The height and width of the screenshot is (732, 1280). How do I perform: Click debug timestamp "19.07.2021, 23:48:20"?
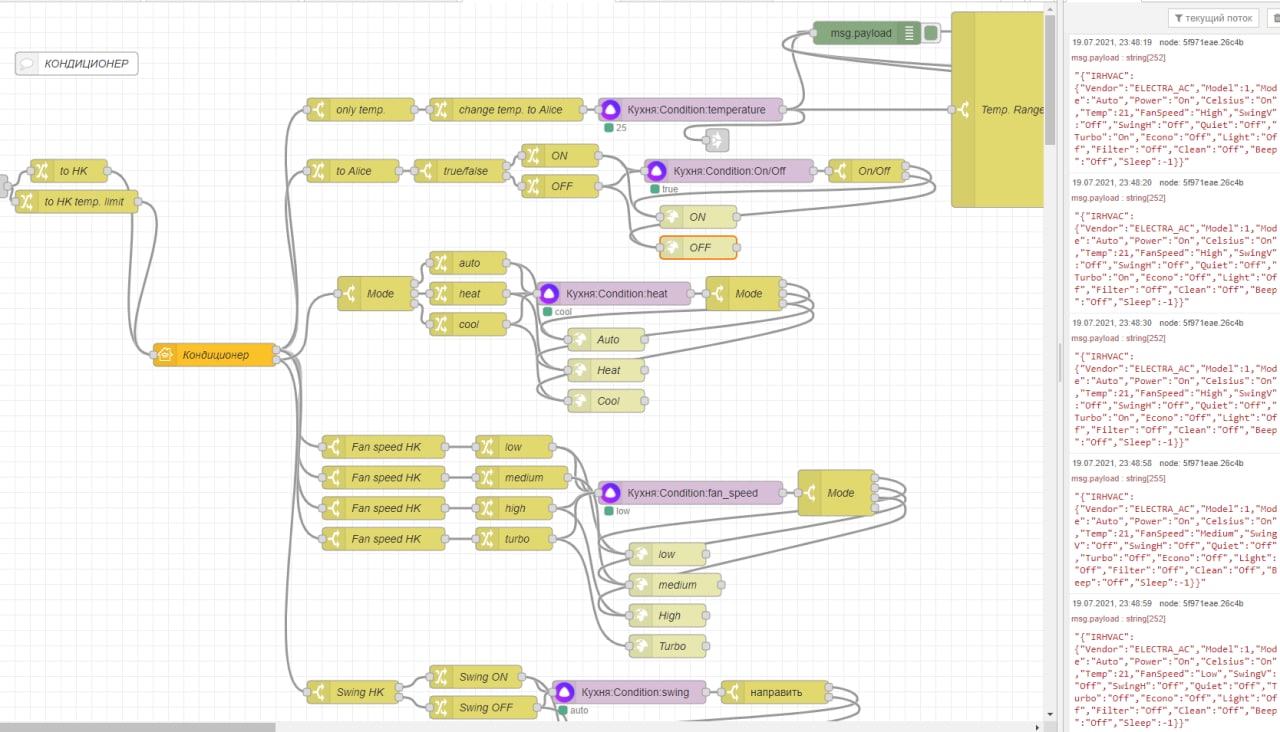click(1112, 182)
